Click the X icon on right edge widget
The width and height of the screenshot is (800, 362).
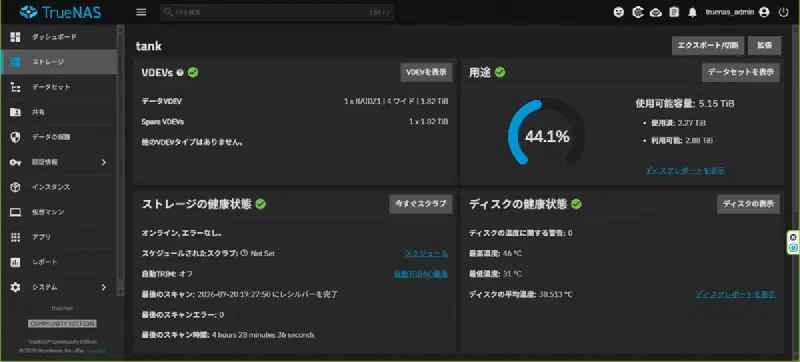(793, 237)
